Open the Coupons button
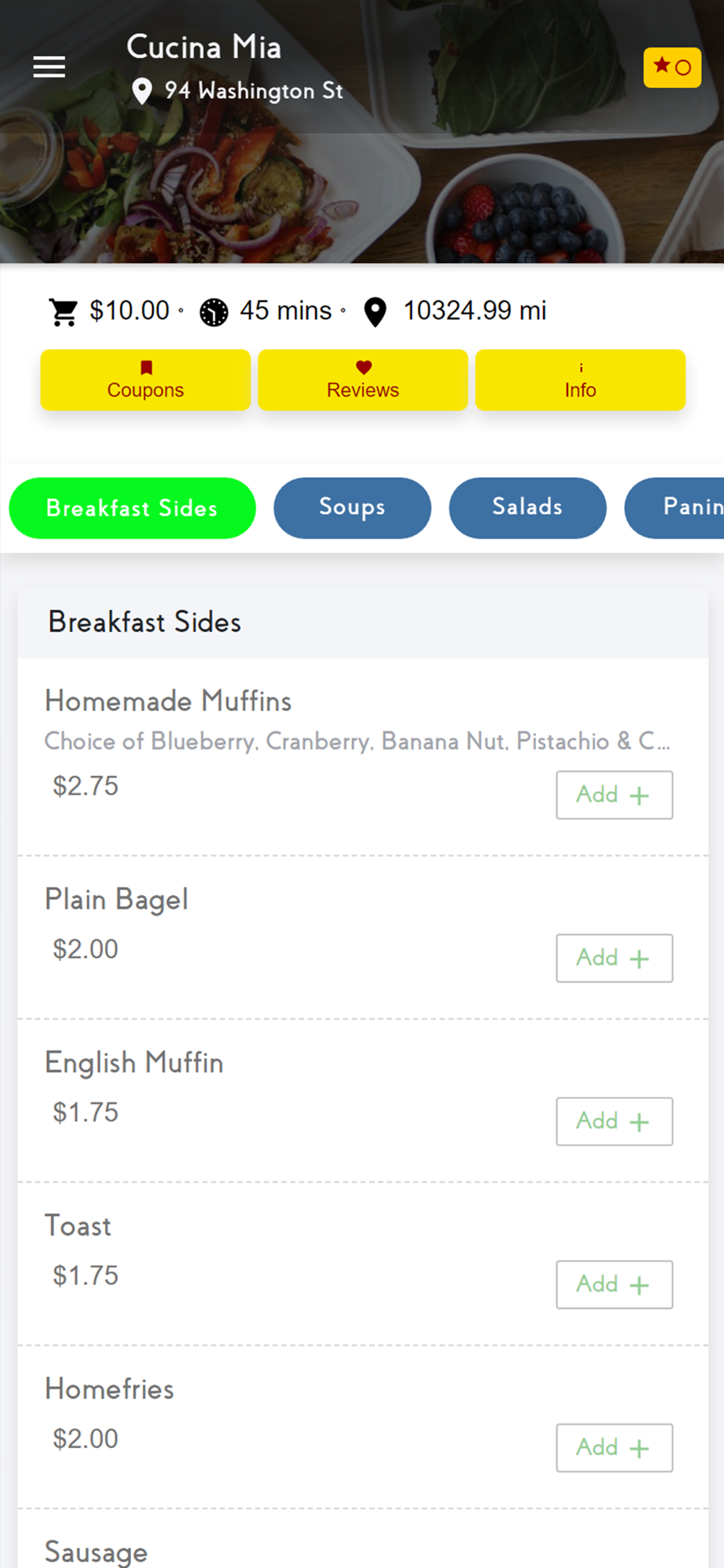The height and width of the screenshot is (1568, 724). 146,380
